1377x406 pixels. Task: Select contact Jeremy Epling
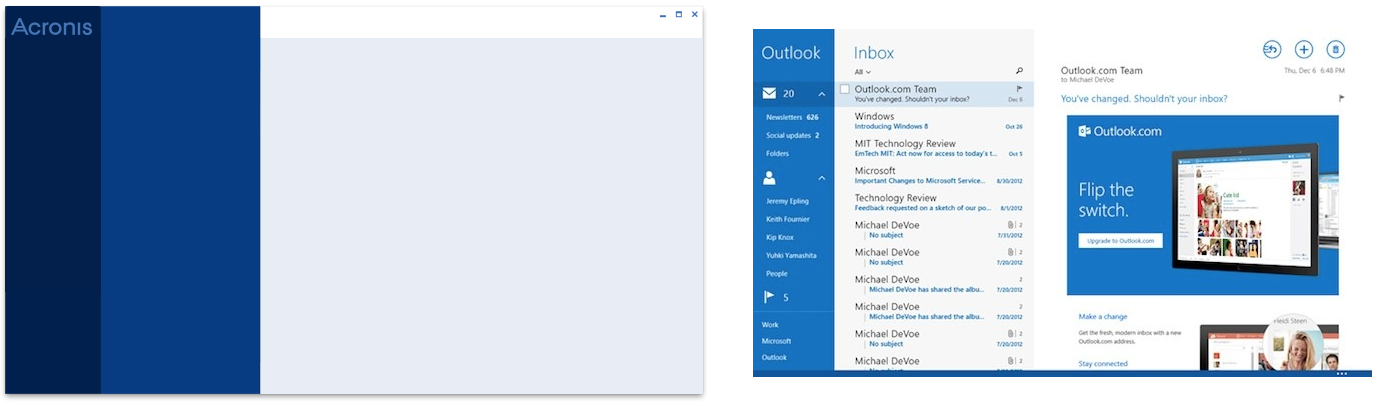[787, 201]
